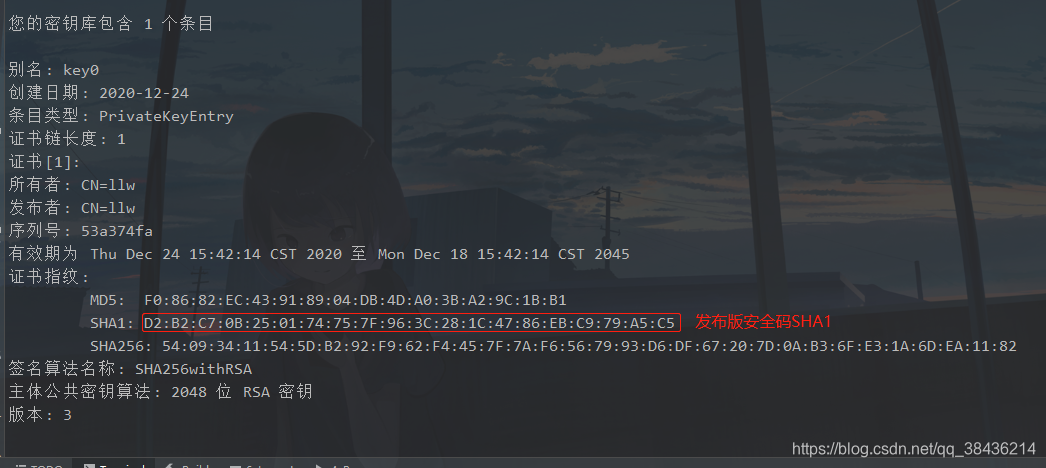The image size is (1046, 468).
Task: Click the Terminal tab icon
Action: (x=89, y=466)
